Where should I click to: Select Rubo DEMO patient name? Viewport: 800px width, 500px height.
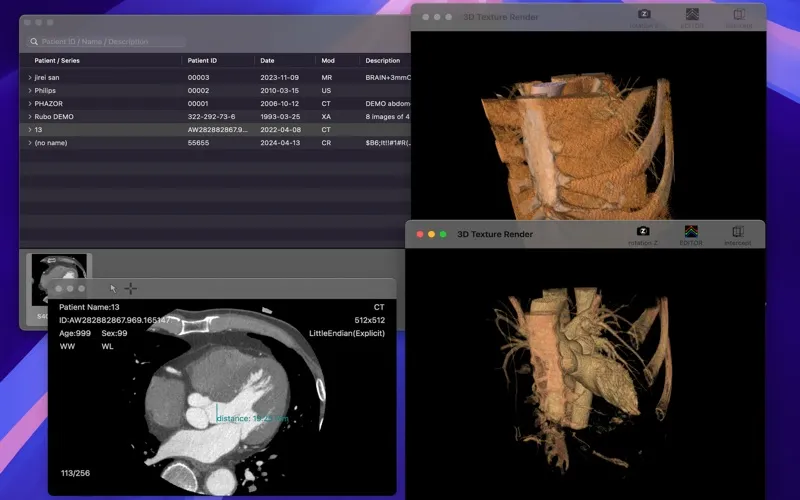click(x=54, y=117)
